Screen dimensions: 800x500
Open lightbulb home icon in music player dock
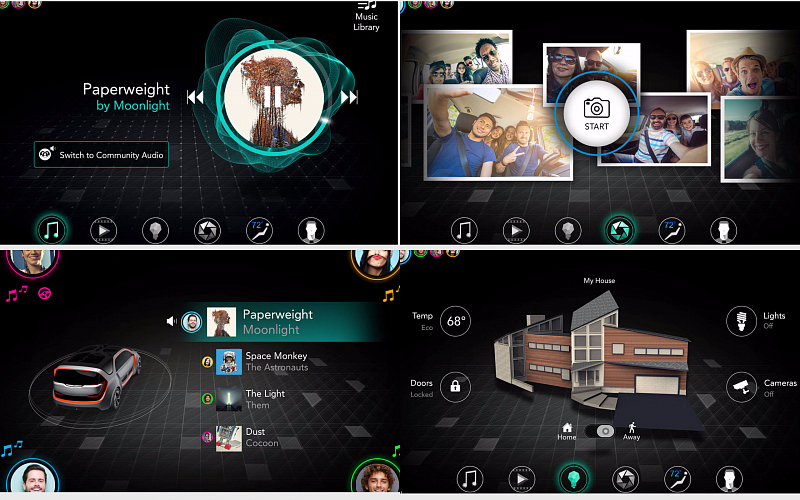pos(156,231)
